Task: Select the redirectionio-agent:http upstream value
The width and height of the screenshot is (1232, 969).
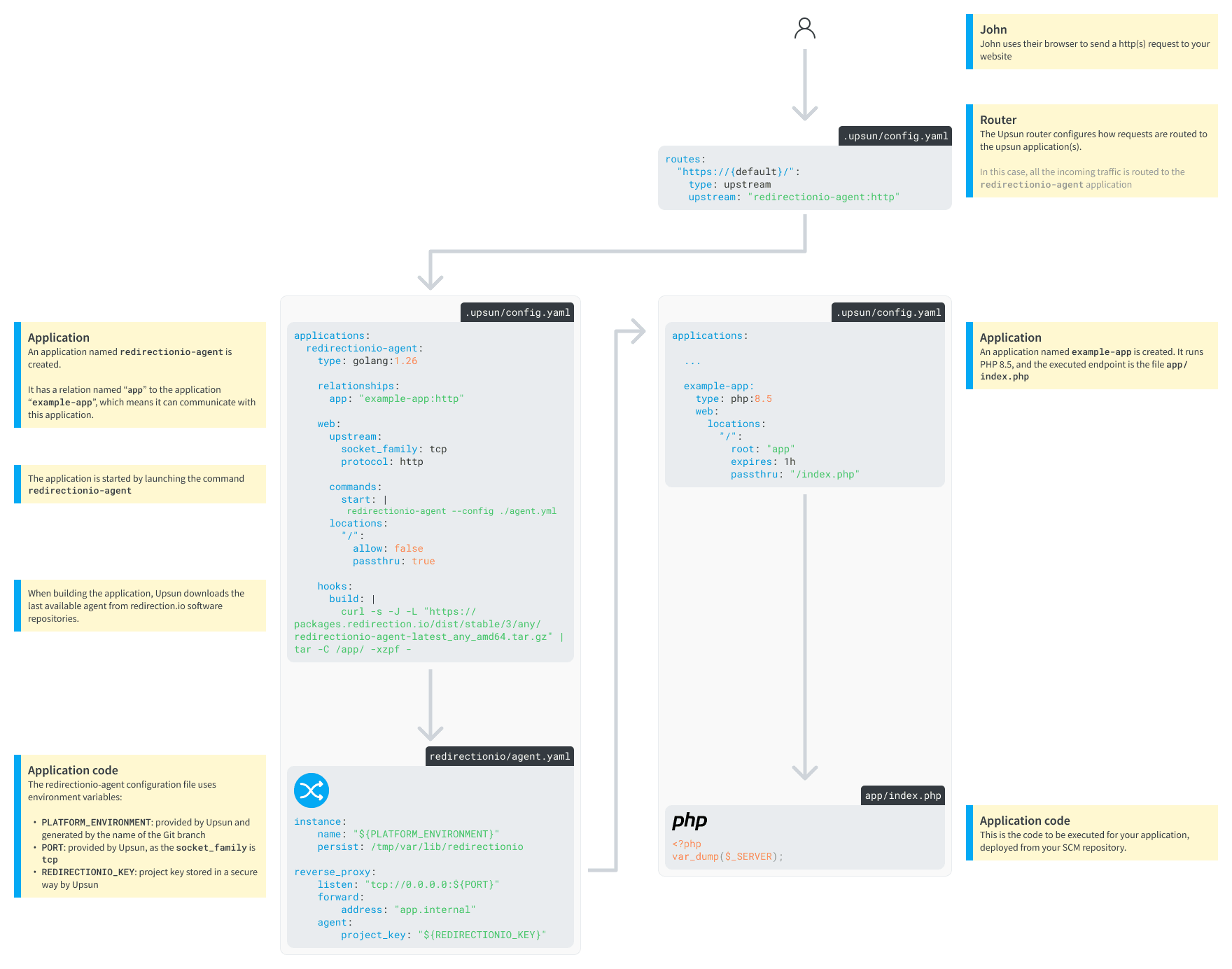Action: 825,197
